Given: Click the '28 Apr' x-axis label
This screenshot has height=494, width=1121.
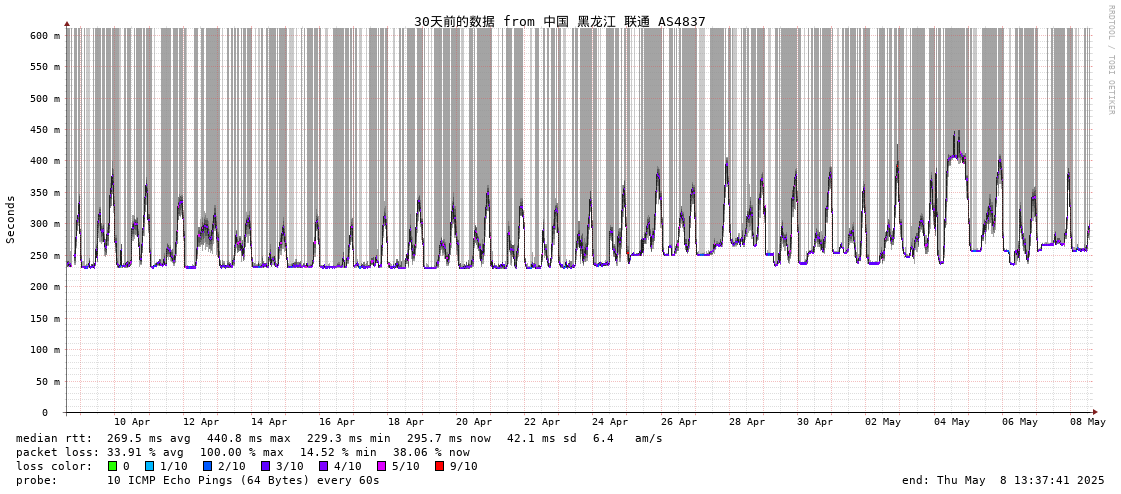Looking at the screenshot, I should [x=747, y=422].
